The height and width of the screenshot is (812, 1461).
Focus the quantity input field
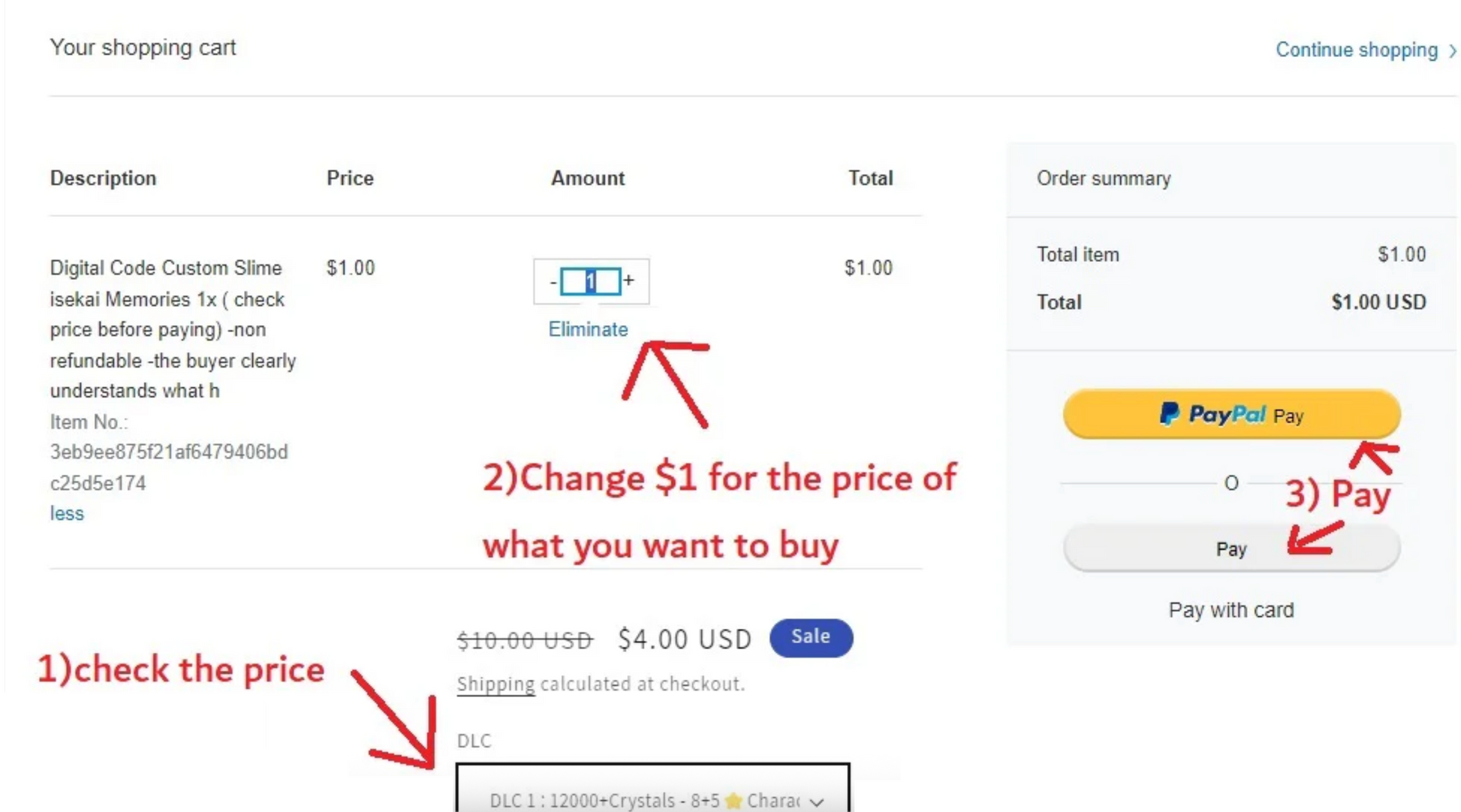pos(591,281)
